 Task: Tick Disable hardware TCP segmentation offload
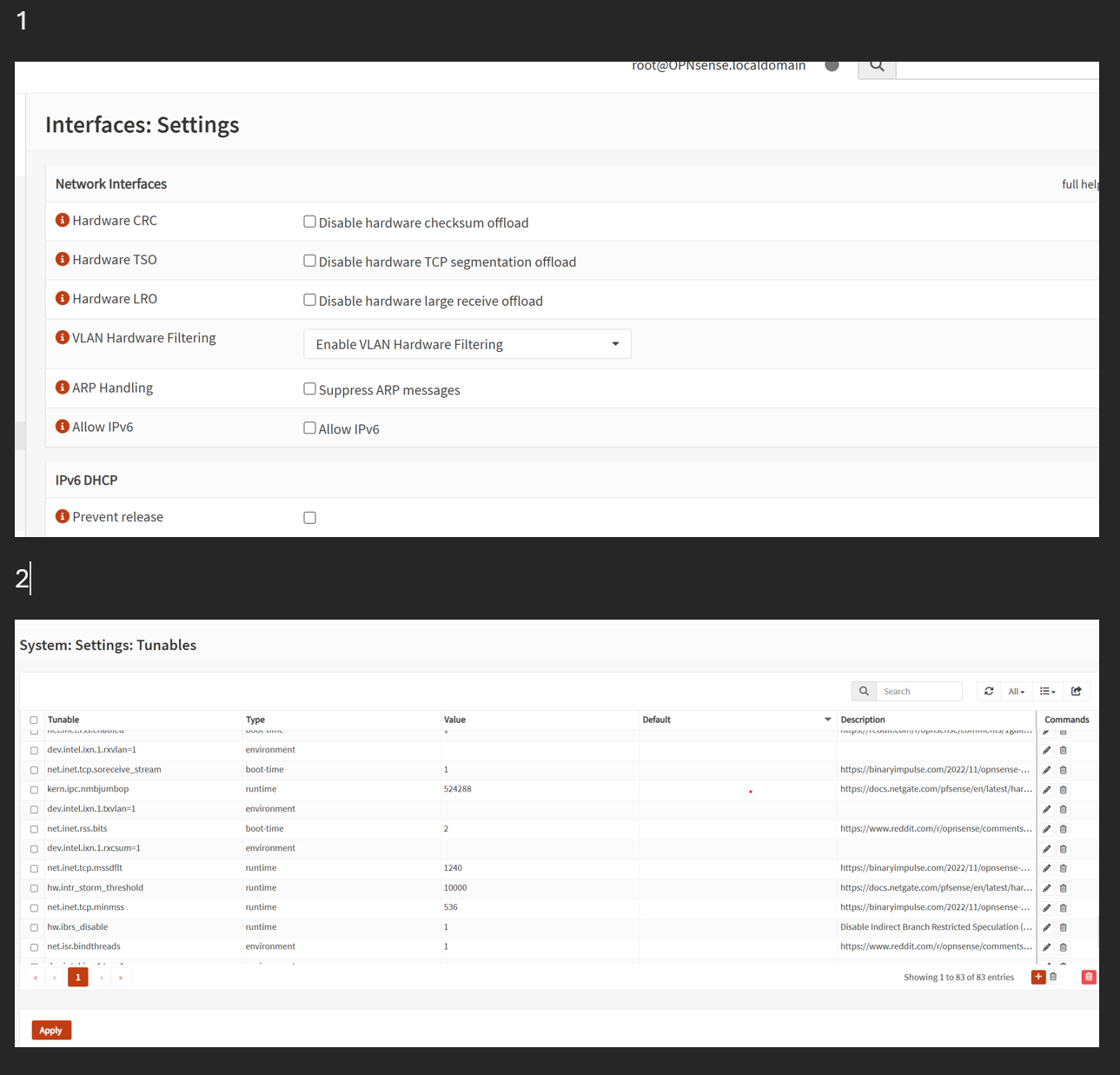pyautogui.click(x=309, y=261)
